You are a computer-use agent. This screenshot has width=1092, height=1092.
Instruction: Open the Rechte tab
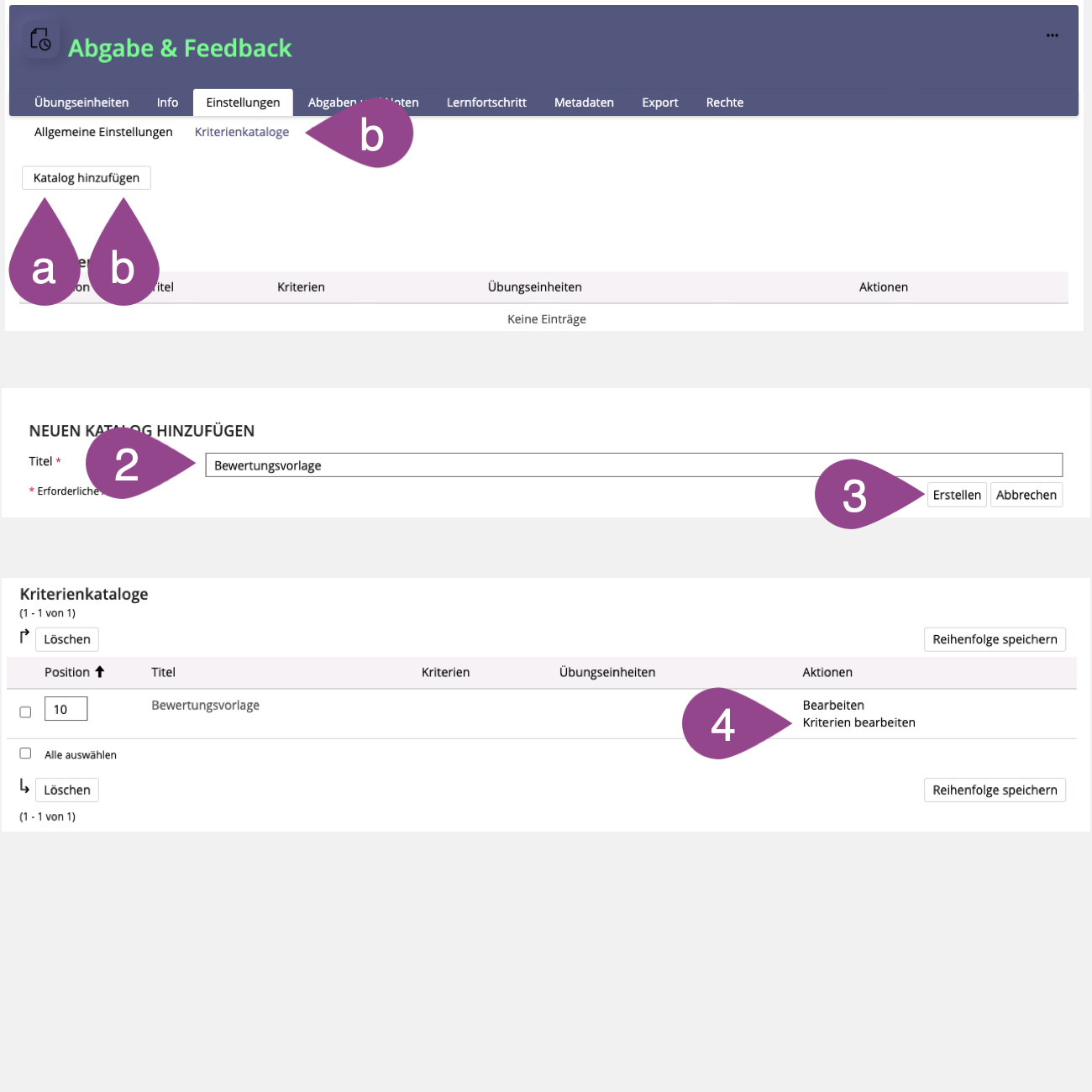coord(724,102)
